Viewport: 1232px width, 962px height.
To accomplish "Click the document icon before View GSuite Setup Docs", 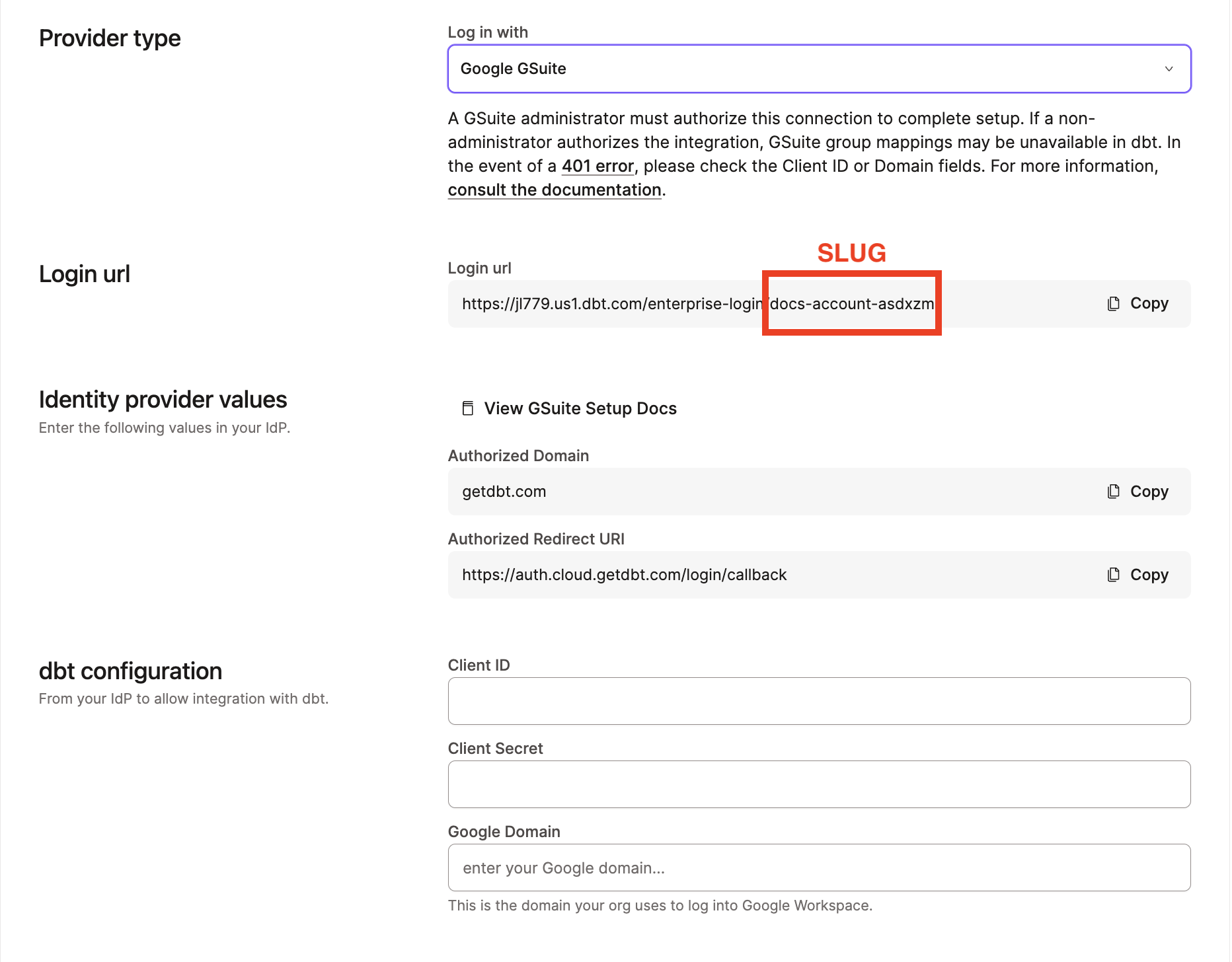I will click(x=468, y=408).
